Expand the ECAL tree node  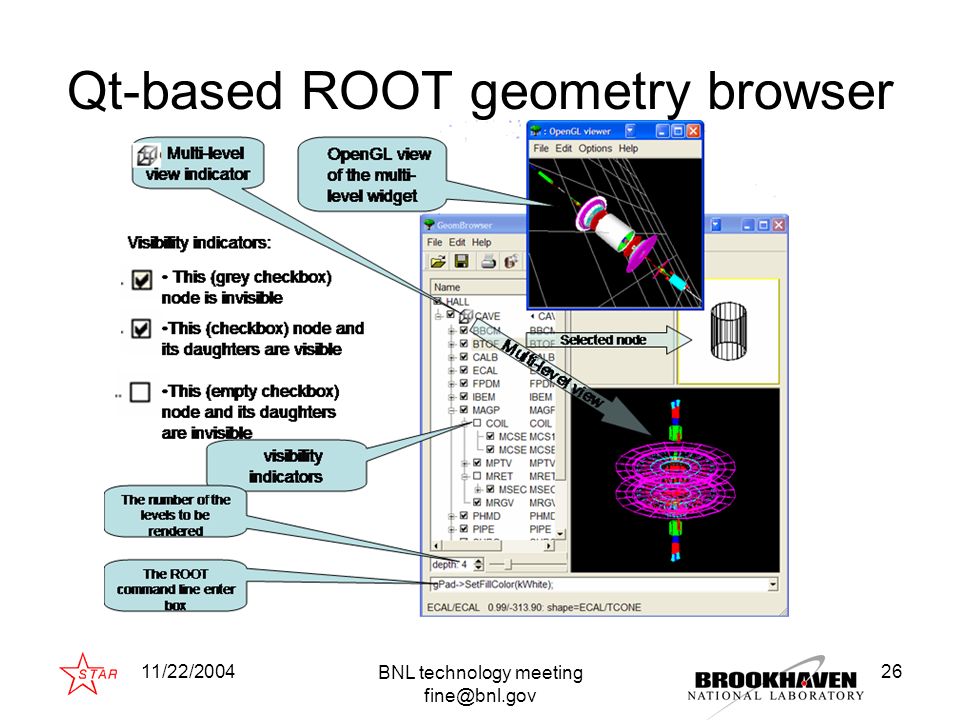[x=451, y=370]
